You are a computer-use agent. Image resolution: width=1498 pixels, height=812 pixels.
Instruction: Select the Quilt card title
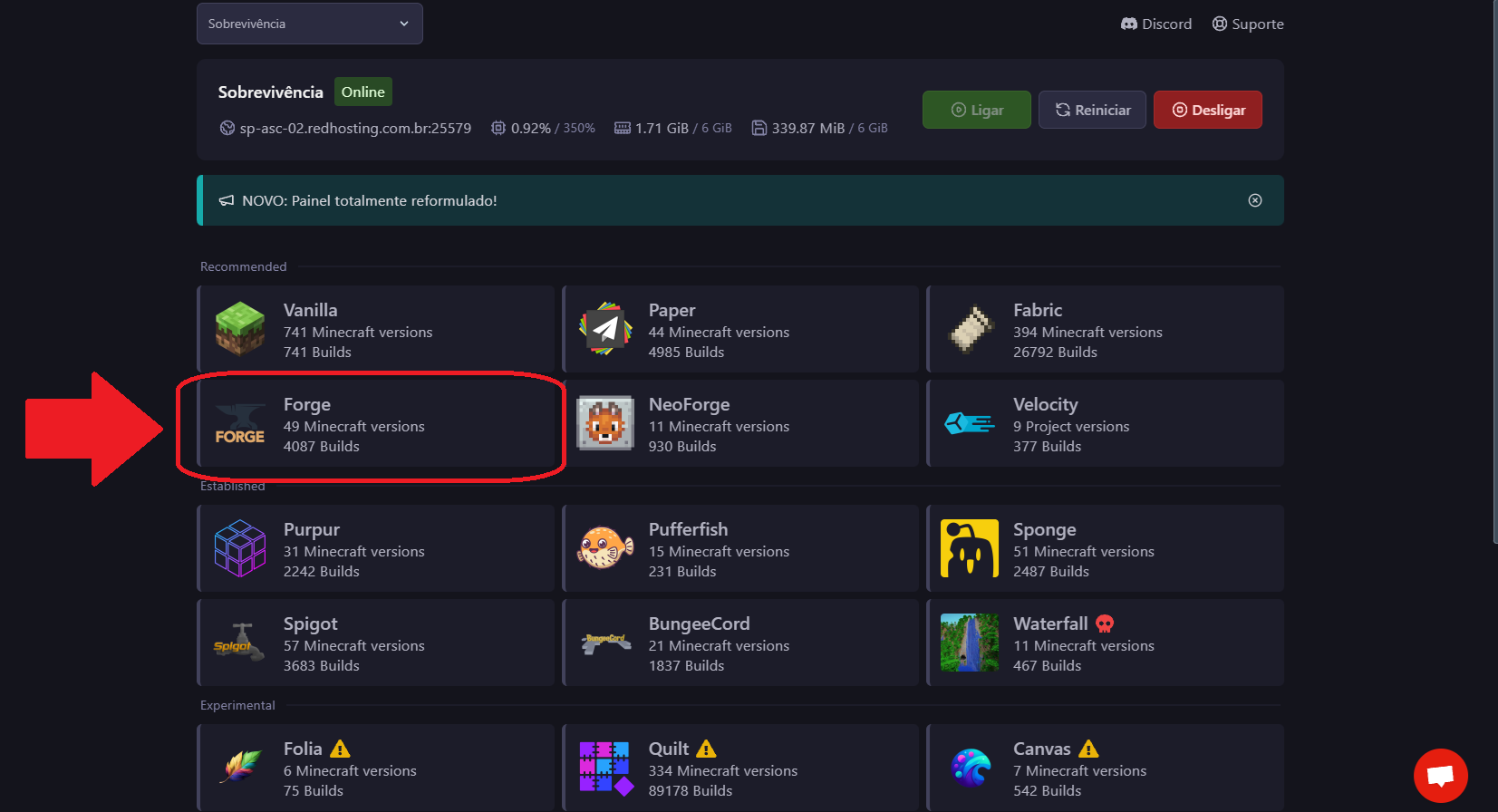click(x=669, y=749)
